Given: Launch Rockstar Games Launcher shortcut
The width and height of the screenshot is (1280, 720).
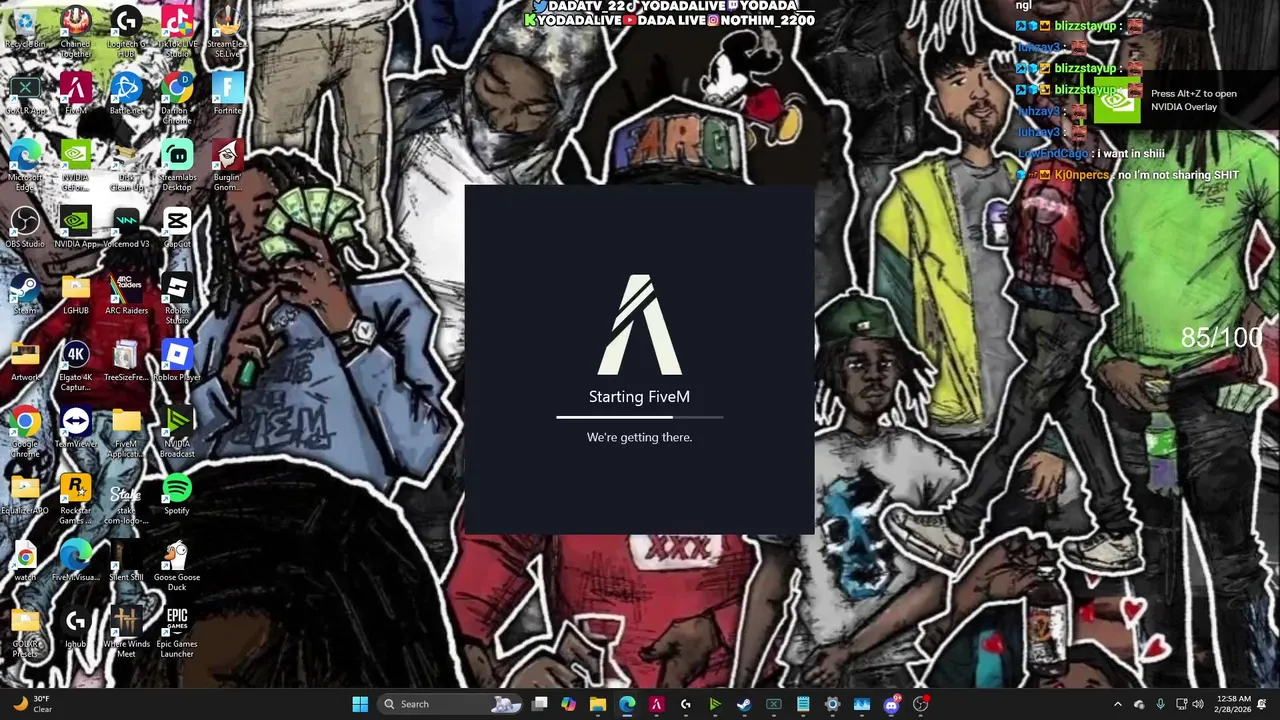Looking at the screenshot, I should pyautogui.click(x=76, y=499).
